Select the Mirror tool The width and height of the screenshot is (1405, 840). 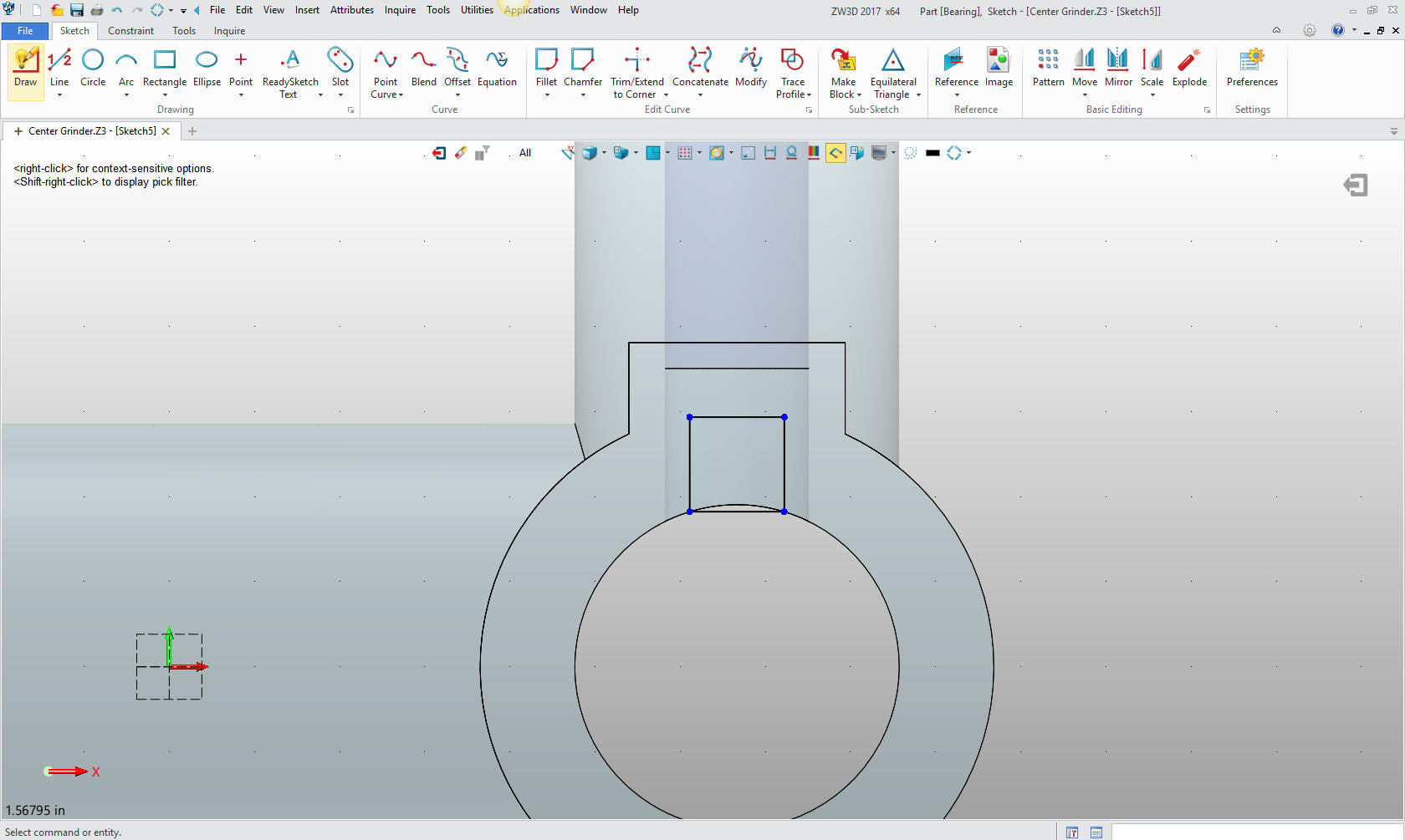(1118, 67)
